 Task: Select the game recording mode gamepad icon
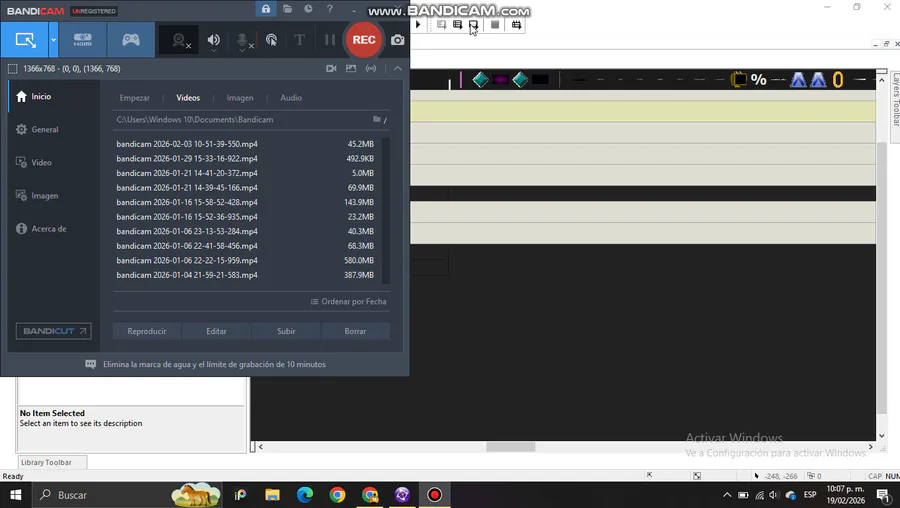click(x=131, y=40)
